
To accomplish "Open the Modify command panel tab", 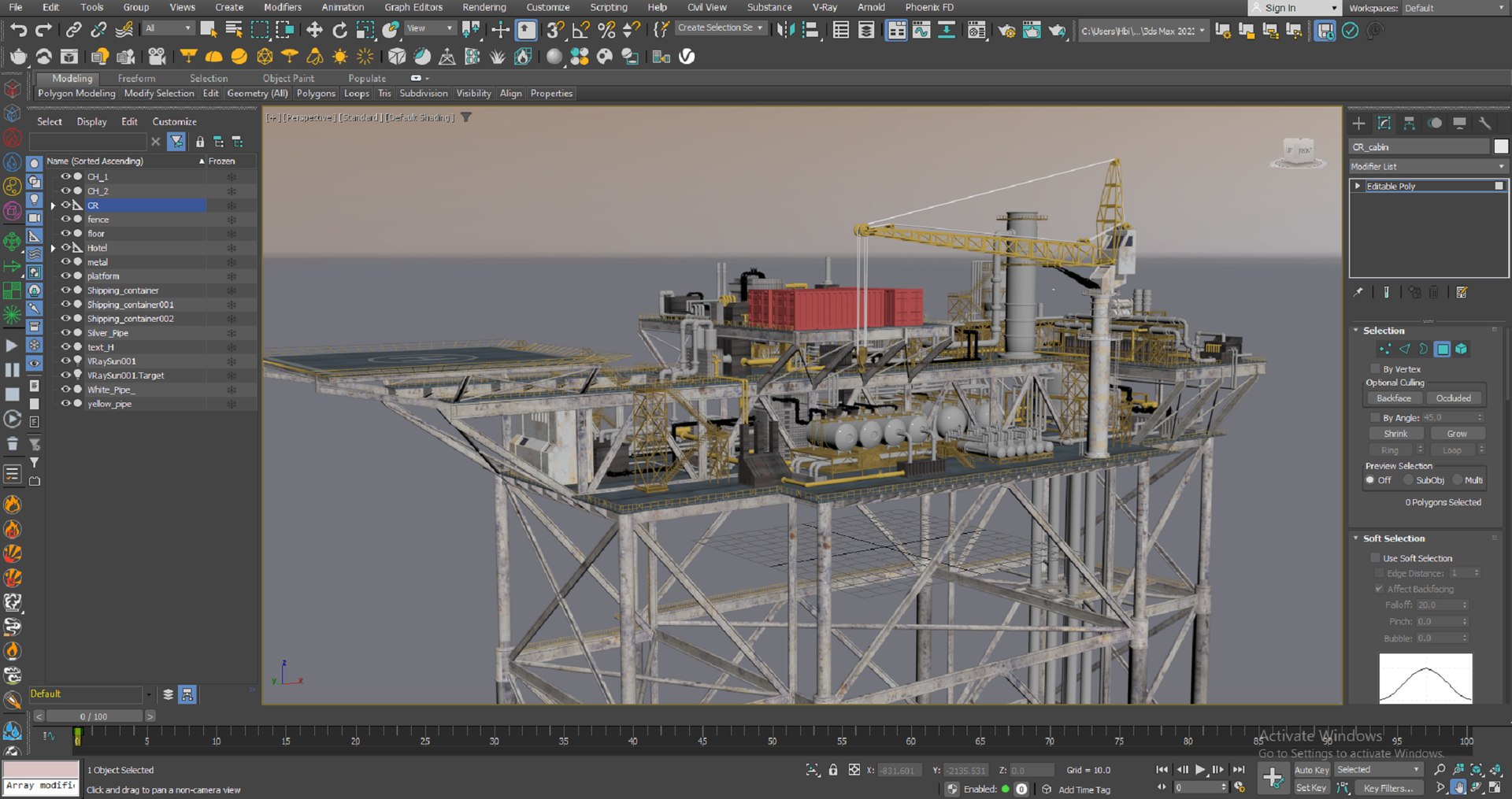I will pyautogui.click(x=1384, y=124).
